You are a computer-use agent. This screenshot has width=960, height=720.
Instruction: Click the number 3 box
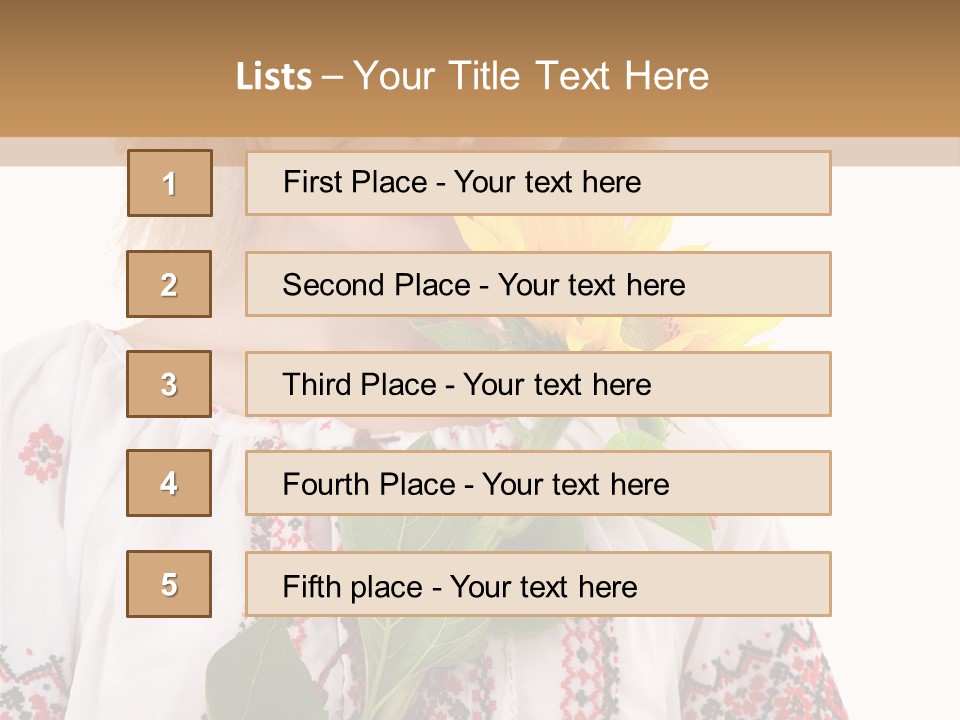point(169,384)
